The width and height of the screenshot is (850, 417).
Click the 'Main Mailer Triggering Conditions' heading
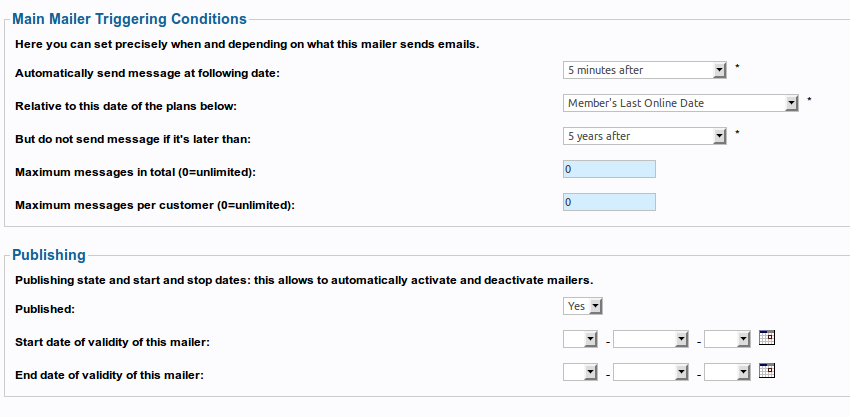click(130, 19)
